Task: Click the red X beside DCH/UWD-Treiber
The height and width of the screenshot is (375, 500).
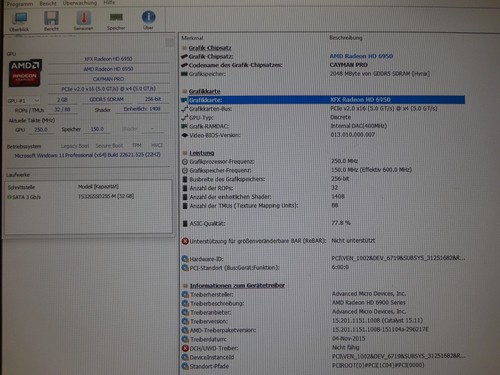Action: point(186,348)
